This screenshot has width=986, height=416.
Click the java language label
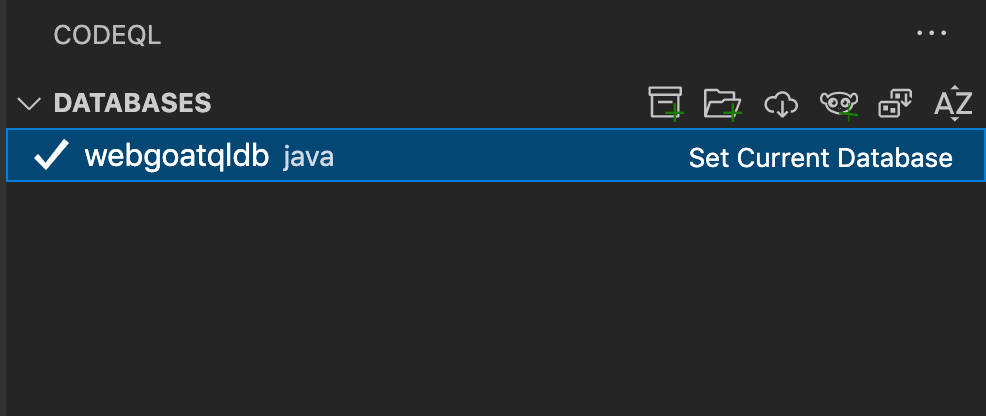308,157
